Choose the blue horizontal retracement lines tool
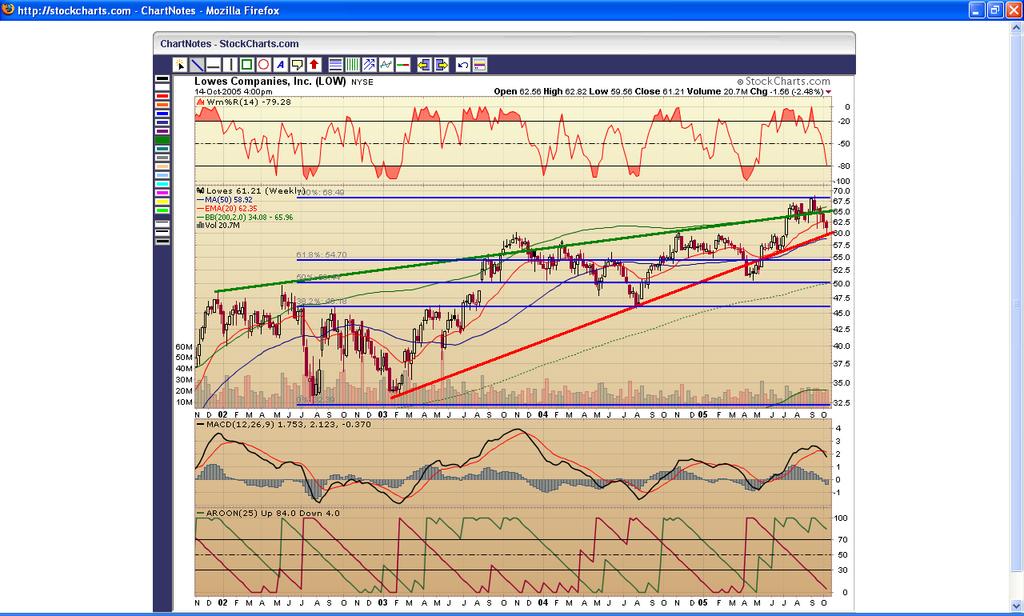The width and height of the screenshot is (1024, 616). [x=336, y=65]
